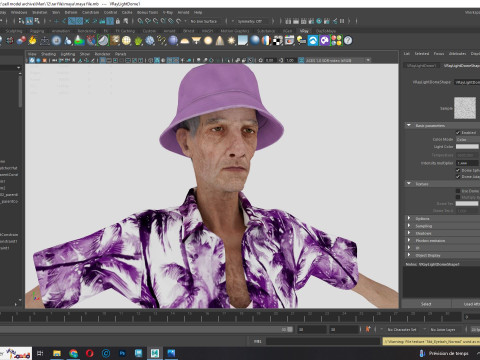The height and width of the screenshot is (360, 480).
Task: Click the striped sphere shelf icon
Action: pos(266,41)
